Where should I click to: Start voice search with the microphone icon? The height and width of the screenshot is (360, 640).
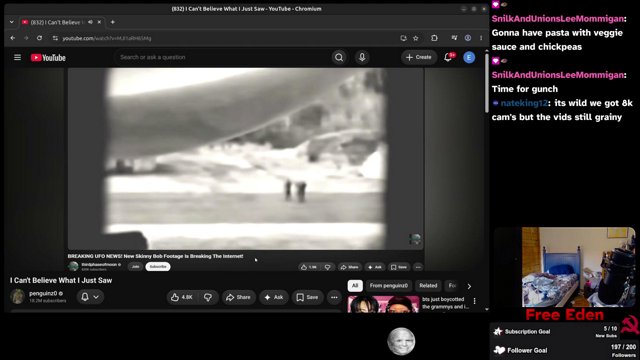(362, 58)
